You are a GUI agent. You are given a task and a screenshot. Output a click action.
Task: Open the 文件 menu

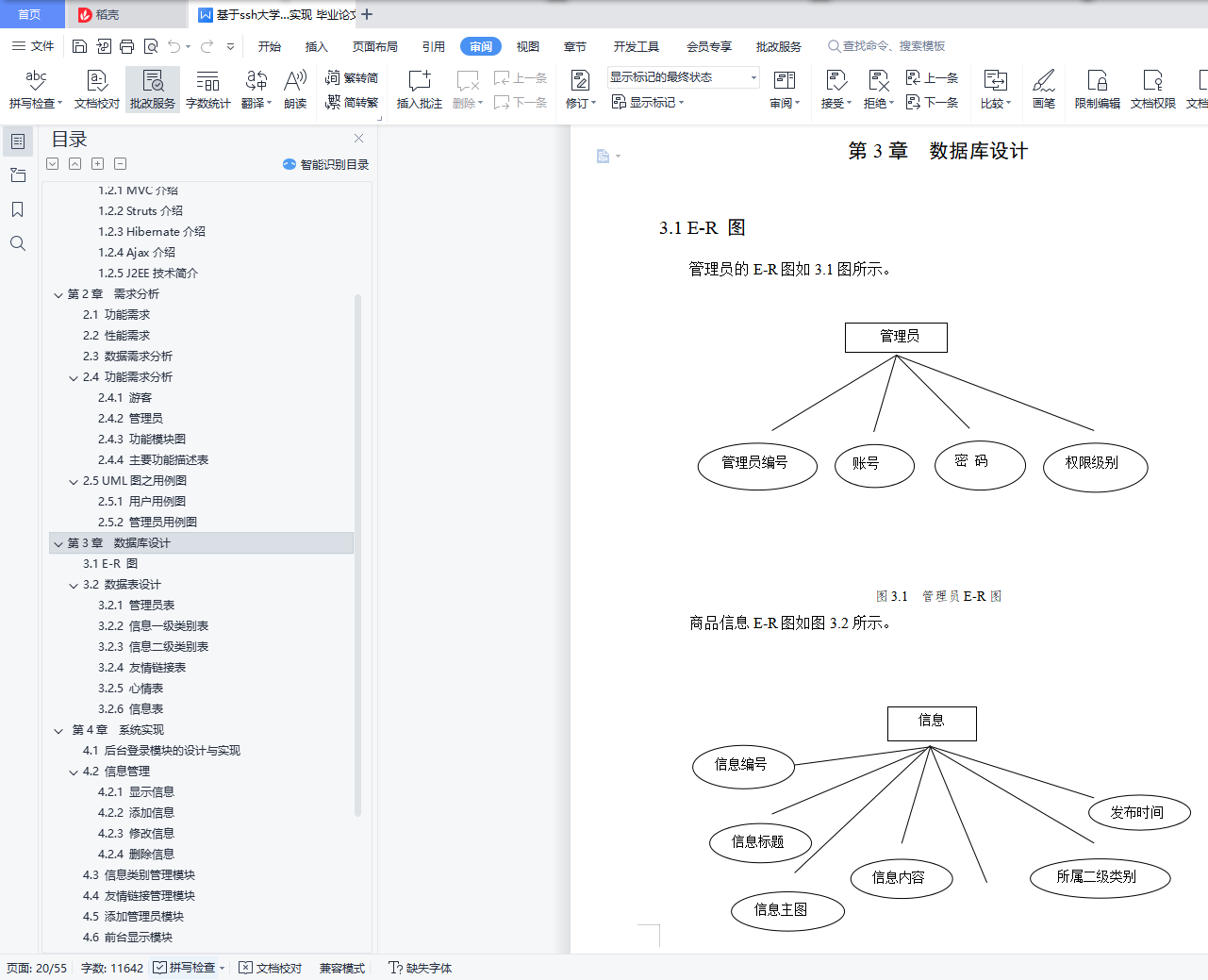click(33, 46)
